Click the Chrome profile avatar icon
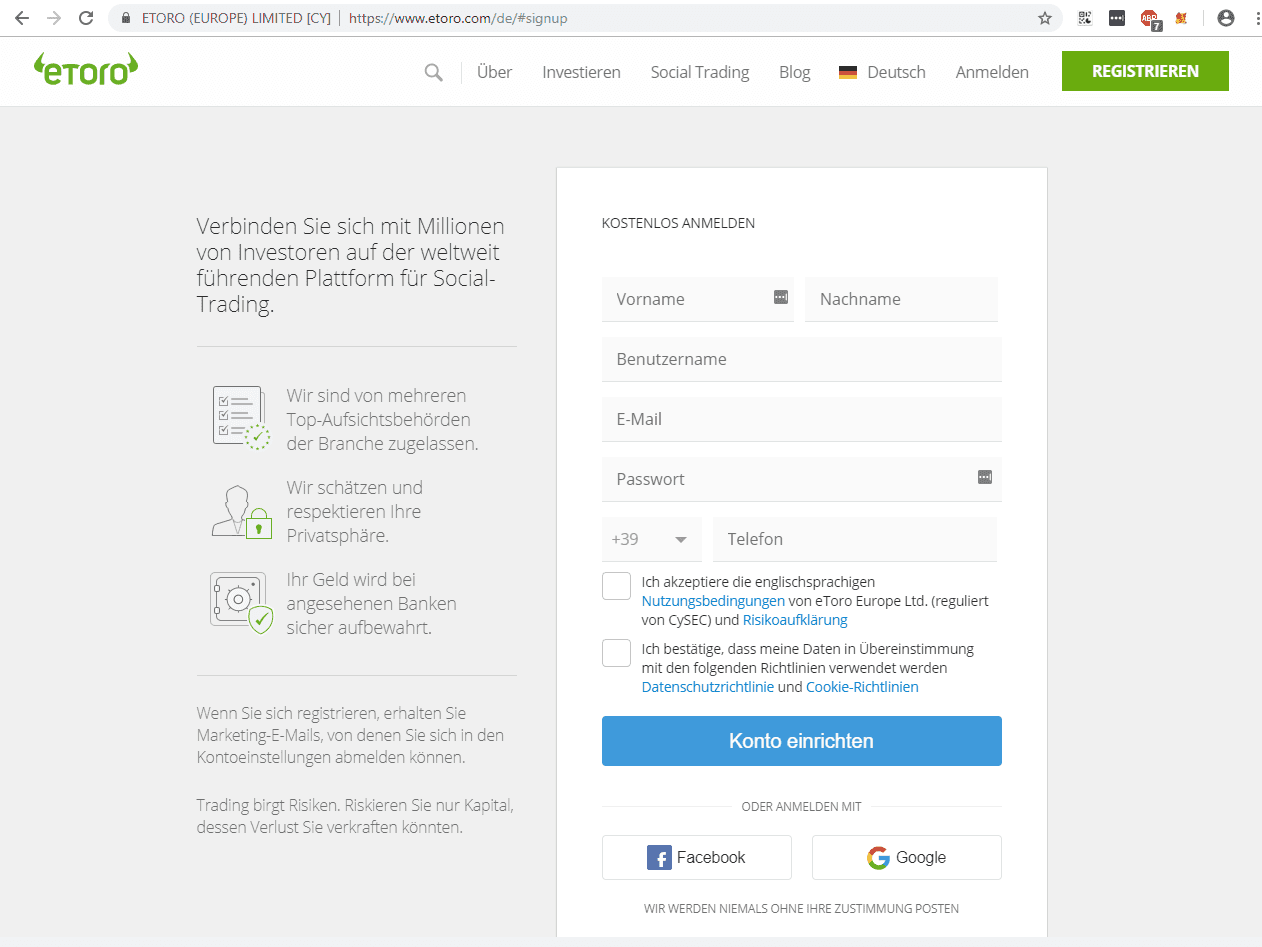Screen dimensions: 1262x947 (1225, 18)
